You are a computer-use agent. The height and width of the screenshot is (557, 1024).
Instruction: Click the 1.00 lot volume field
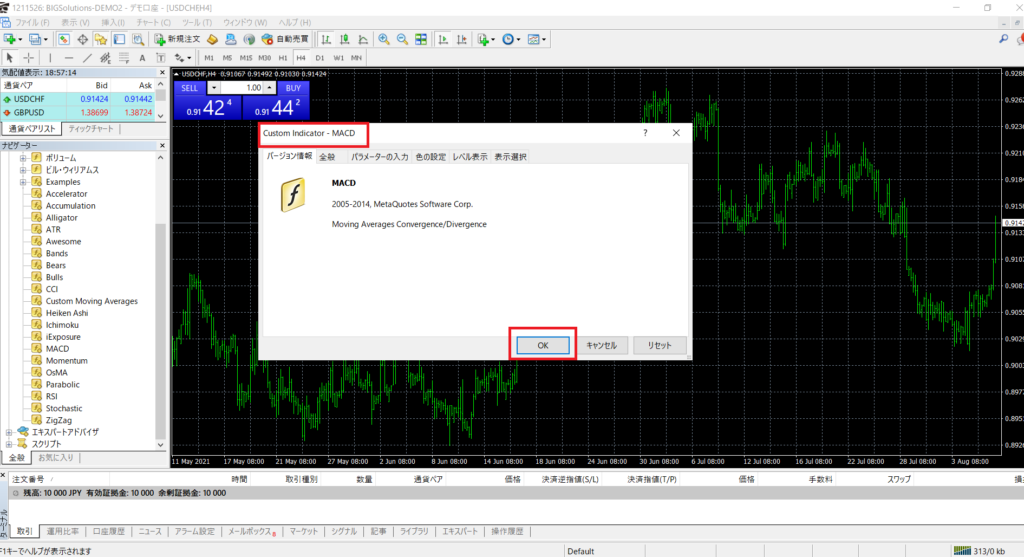point(242,88)
